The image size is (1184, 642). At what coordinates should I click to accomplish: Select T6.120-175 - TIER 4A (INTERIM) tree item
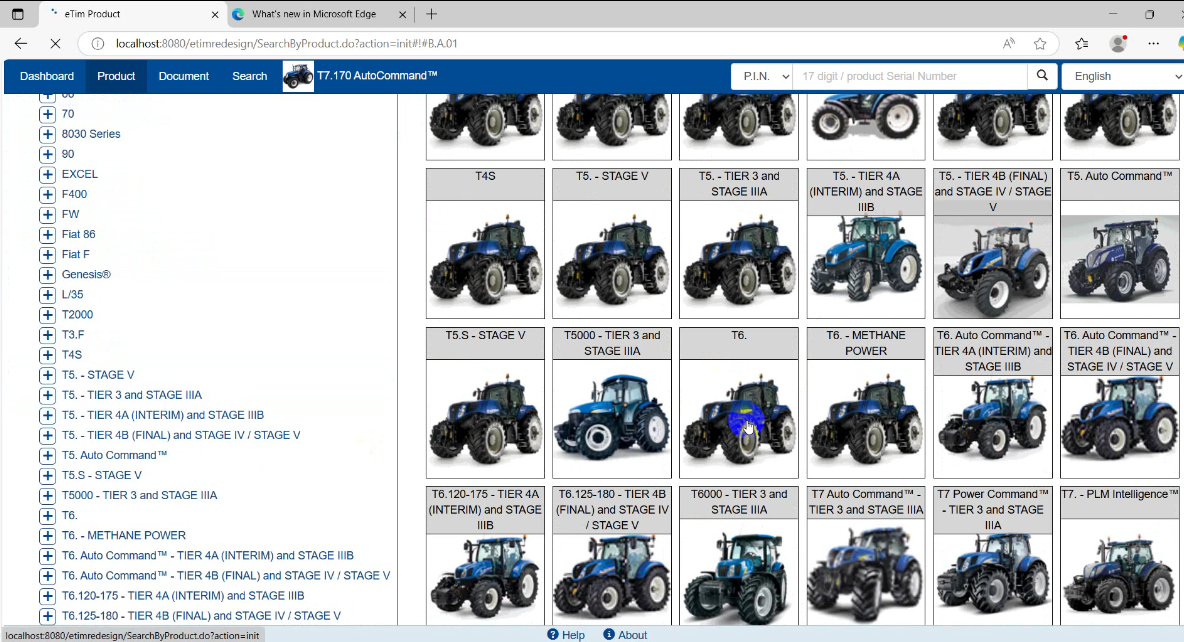coord(183,596)
